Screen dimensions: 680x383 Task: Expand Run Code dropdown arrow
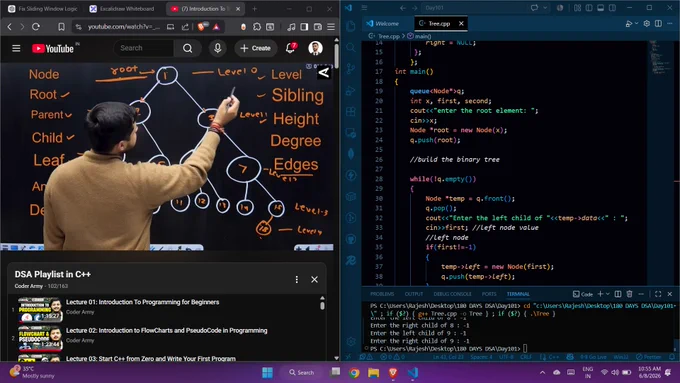pos(636,23)
